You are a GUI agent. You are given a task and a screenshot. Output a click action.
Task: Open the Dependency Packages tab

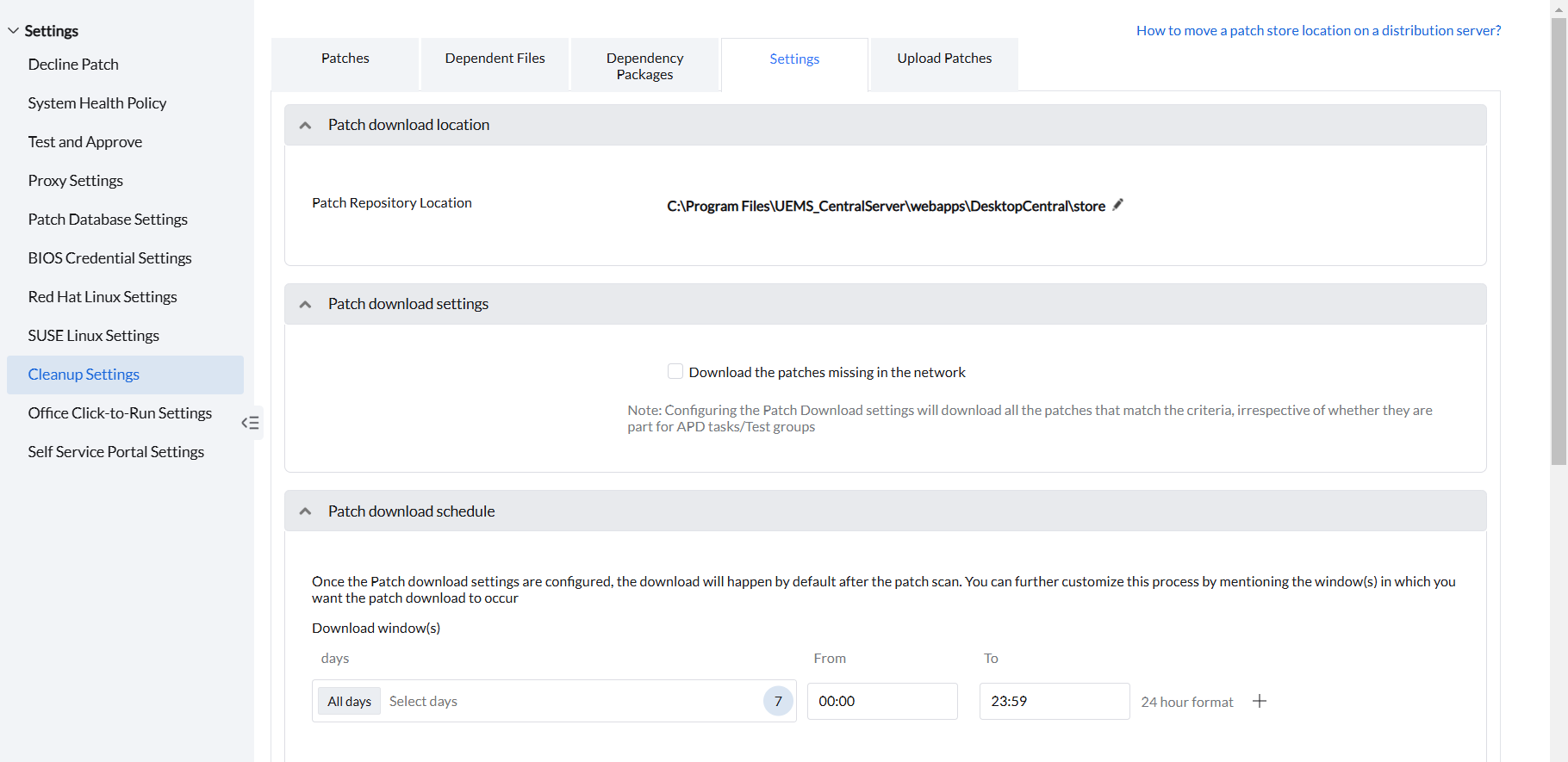(644, 66)
